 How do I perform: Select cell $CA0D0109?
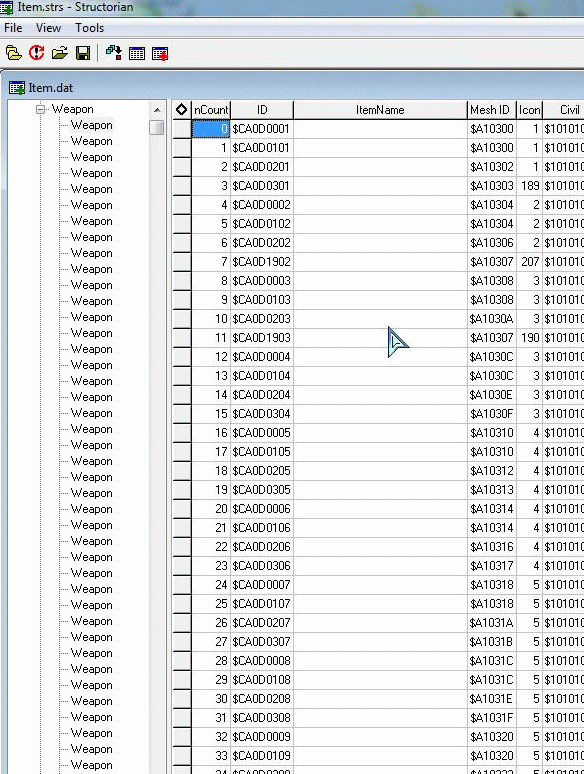[x=262, y=756]
